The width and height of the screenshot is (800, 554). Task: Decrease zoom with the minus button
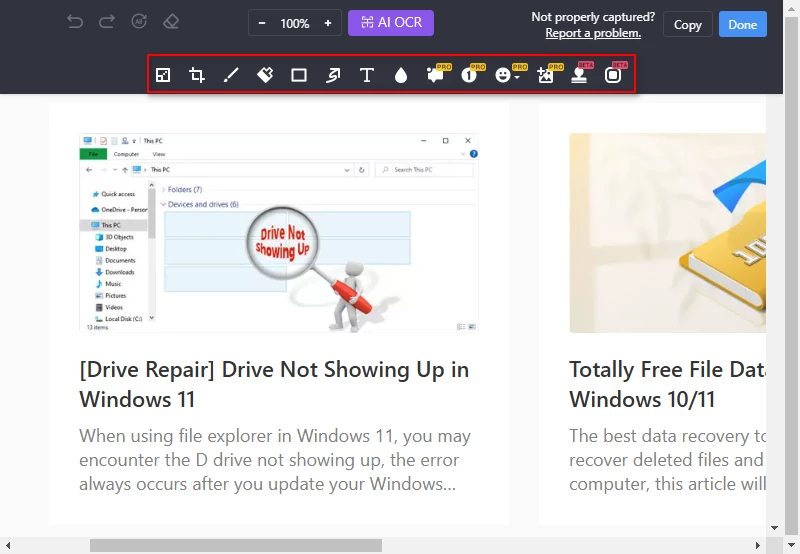(x=262, y=23)
